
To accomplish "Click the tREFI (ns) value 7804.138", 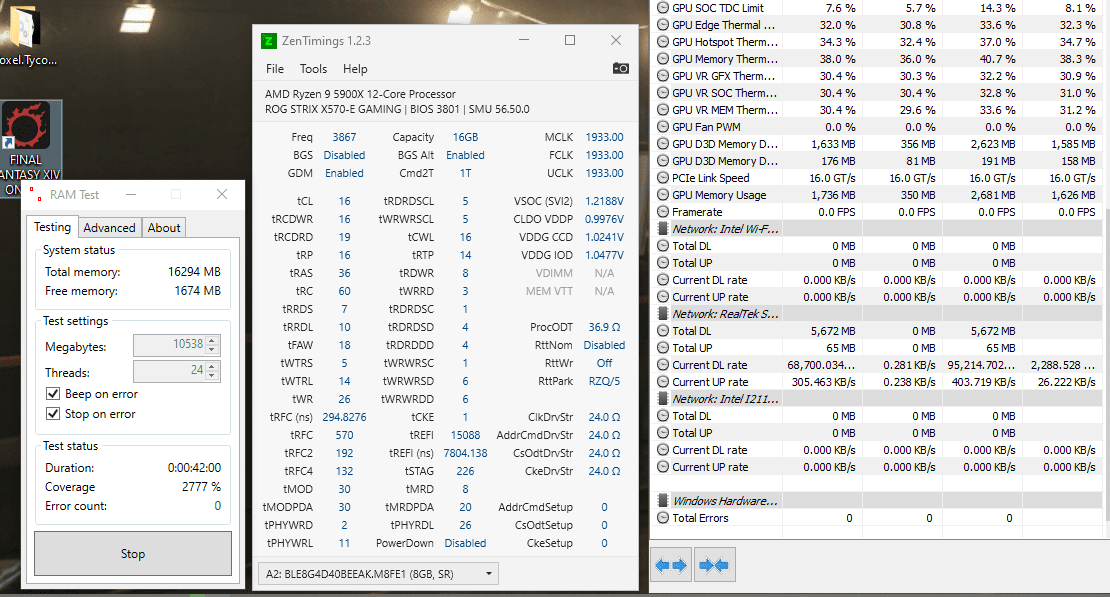I will click(x=465, y=453).
